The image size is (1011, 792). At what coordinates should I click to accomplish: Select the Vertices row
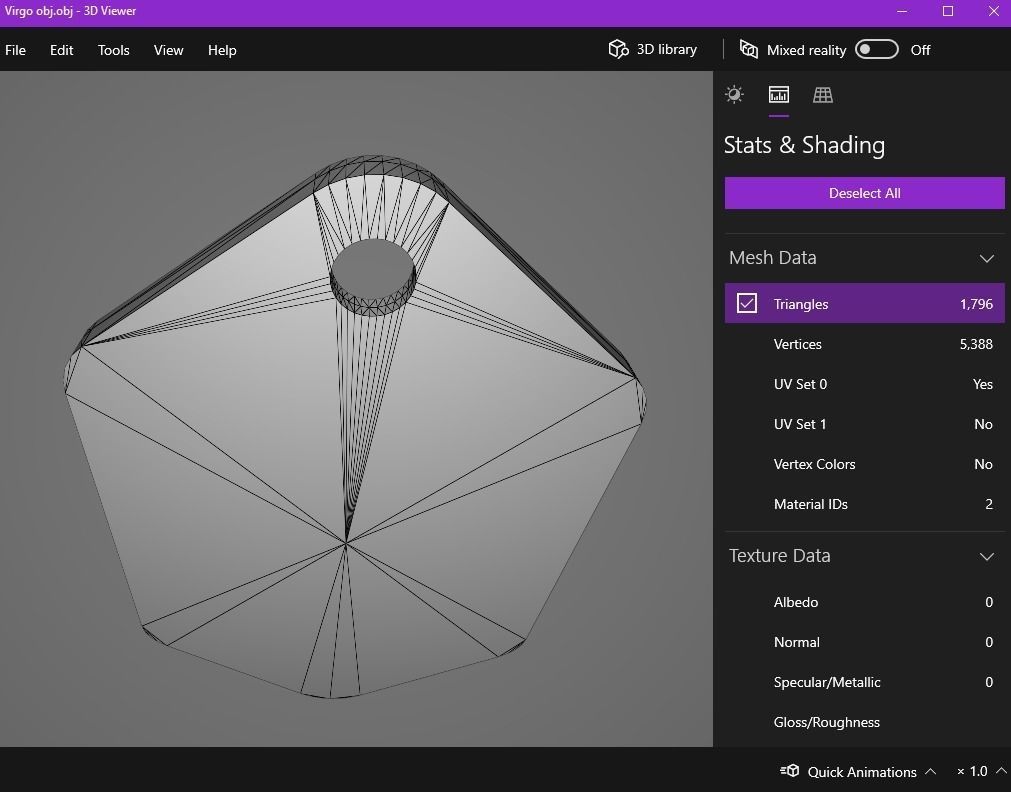[x=864, y=344]
